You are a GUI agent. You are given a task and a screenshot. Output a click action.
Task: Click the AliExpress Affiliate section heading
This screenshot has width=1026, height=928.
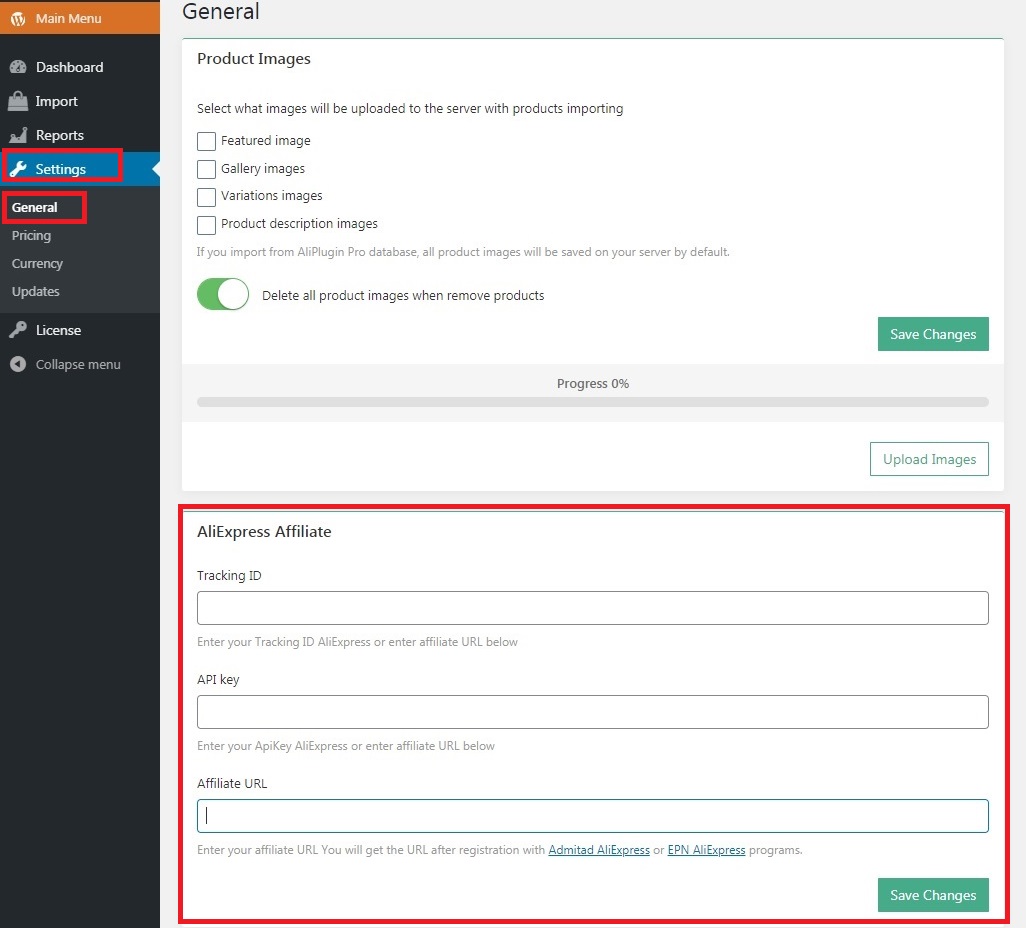point(264,531)
